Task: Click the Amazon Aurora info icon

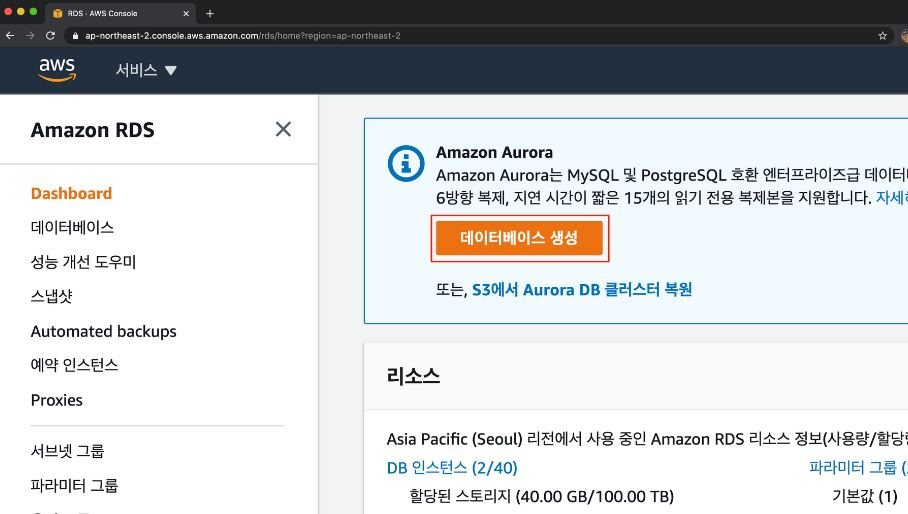Action: click(406, 163)
